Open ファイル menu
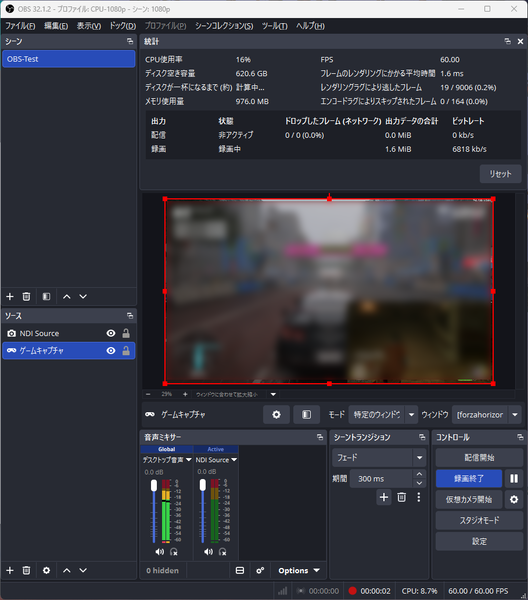The height and width of the screenshot is (600, 528). tap(20, 26)
